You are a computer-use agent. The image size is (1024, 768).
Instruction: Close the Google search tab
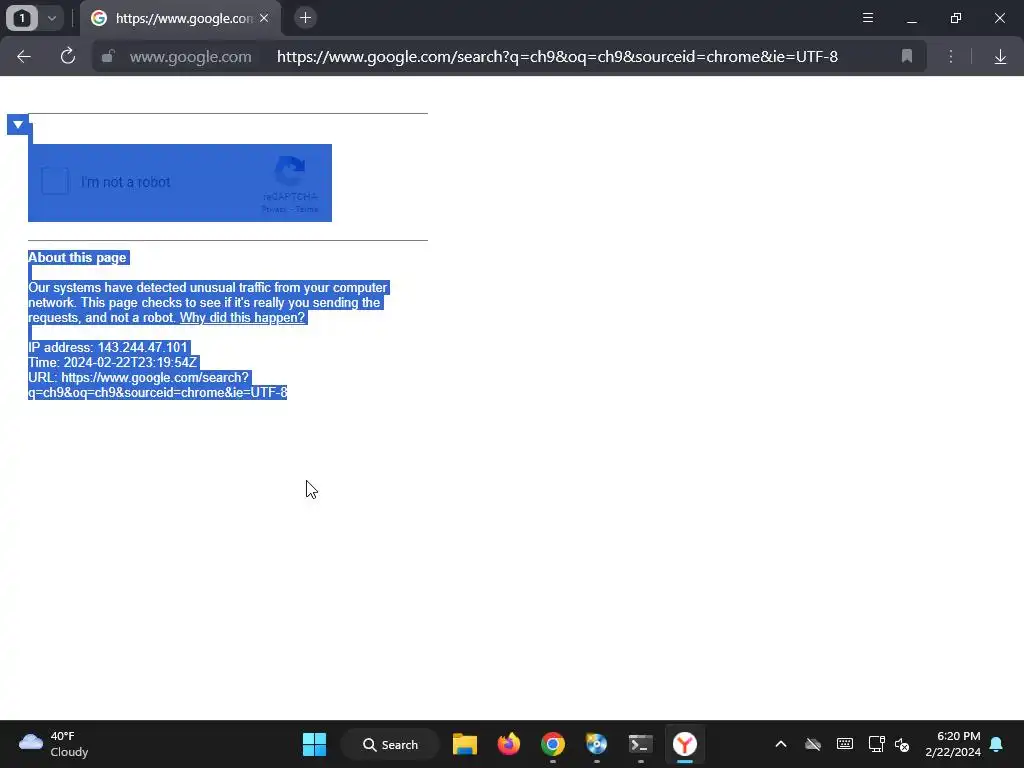(x=264, y=18)
